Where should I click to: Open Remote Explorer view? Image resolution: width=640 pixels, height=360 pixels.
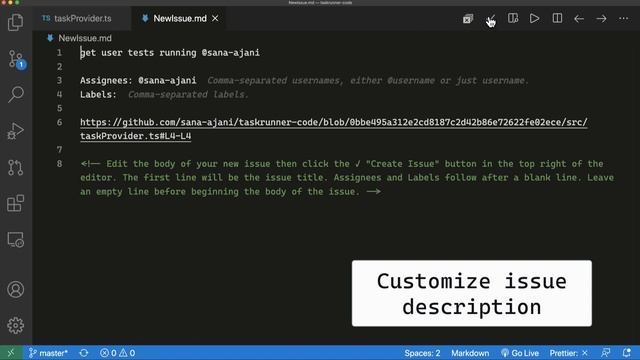click(16, 240)
